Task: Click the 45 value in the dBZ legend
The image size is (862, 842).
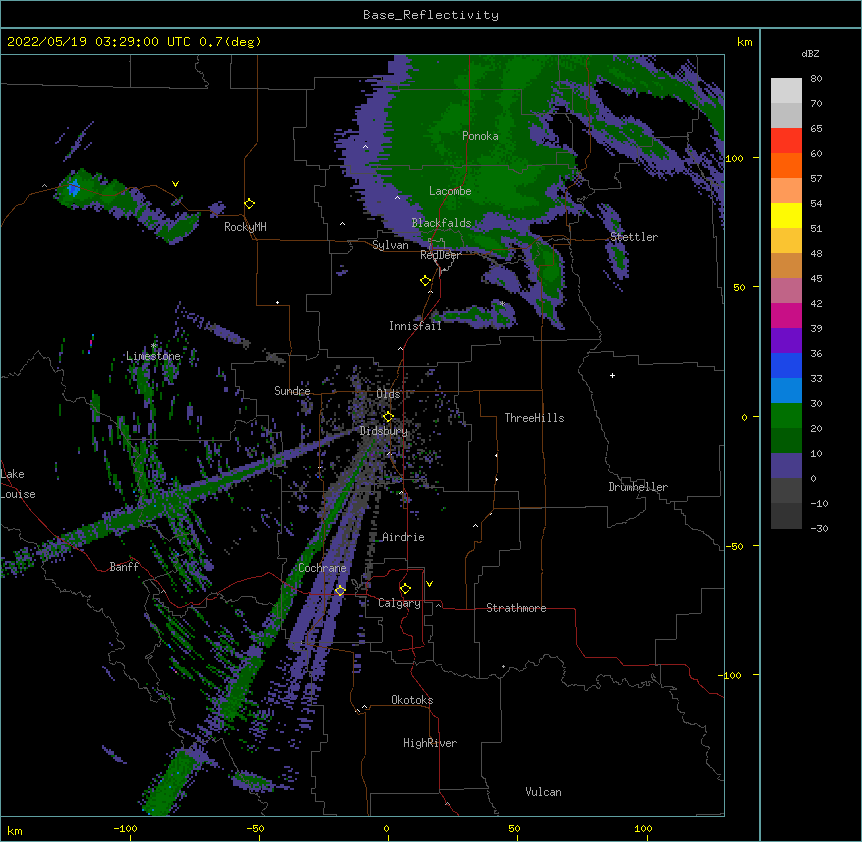Action: [816, 279]
